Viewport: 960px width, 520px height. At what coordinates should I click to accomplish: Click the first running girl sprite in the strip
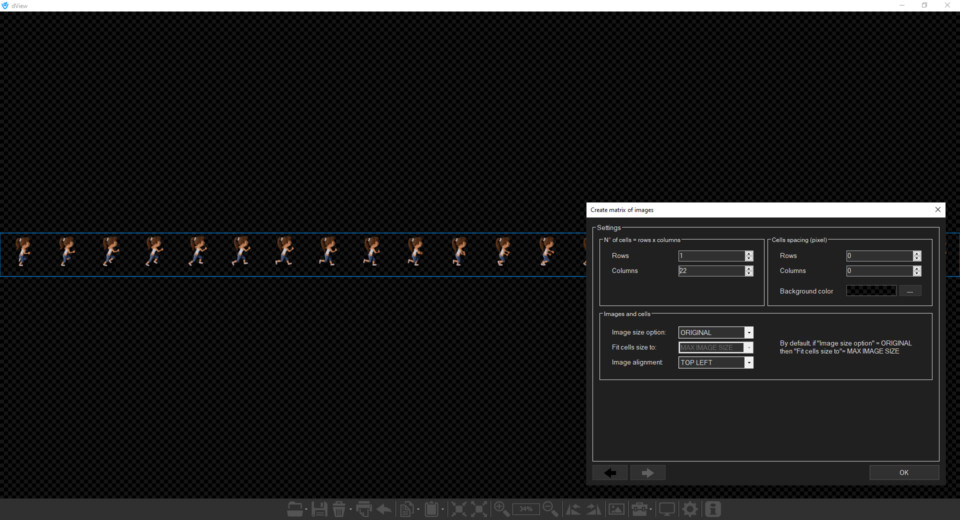(x=23, y=252)
